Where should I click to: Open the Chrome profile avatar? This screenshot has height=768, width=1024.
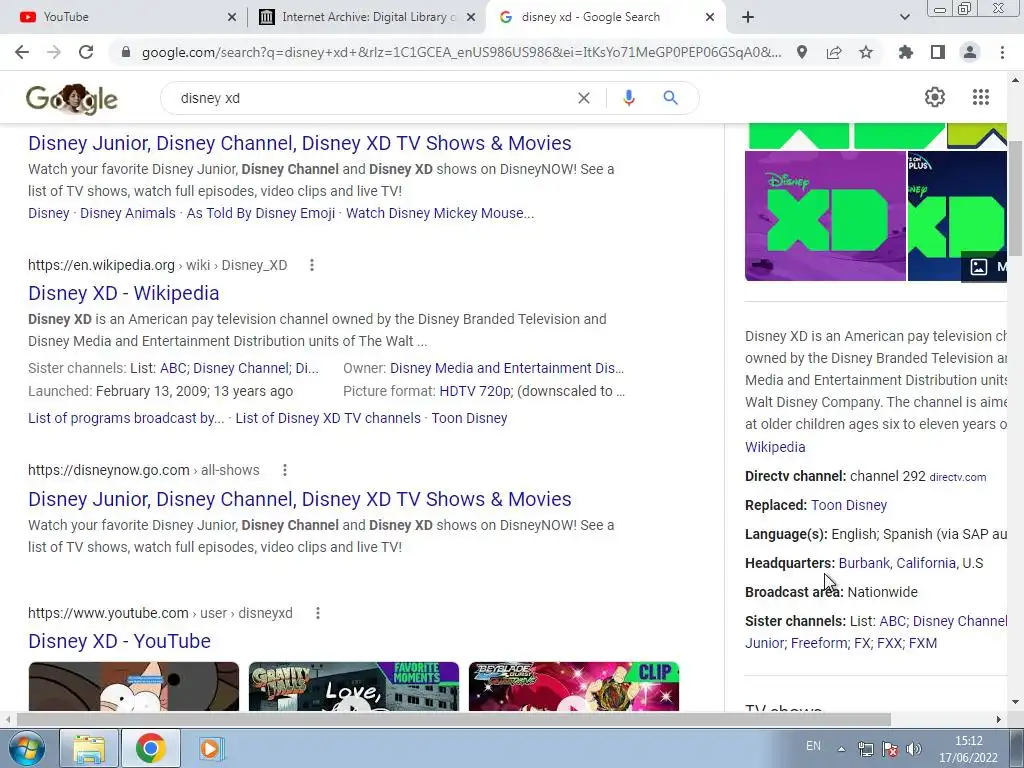coord(970,52)
